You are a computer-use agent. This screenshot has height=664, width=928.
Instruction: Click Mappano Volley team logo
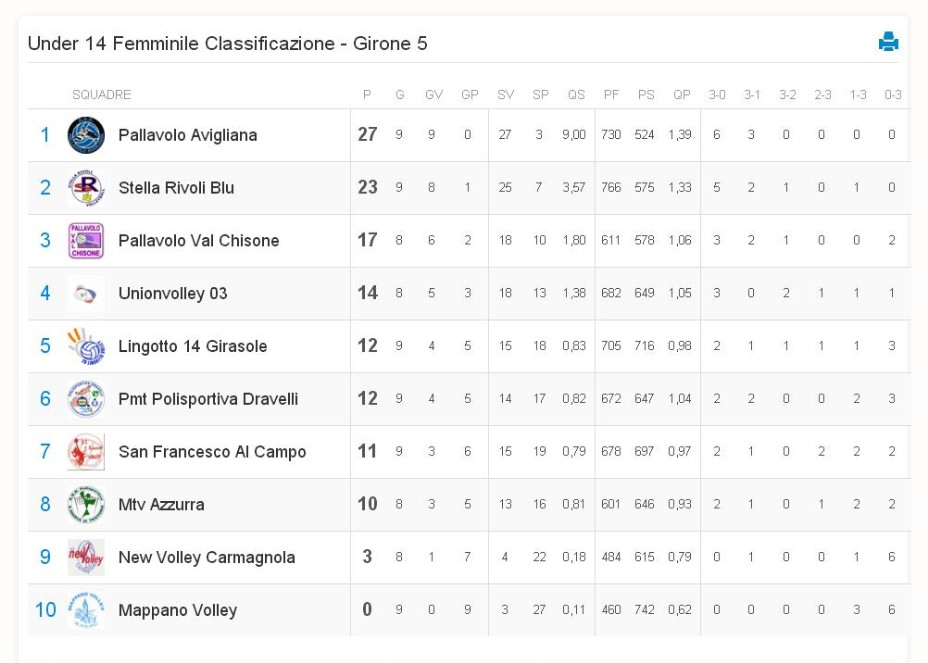(86, 610)
